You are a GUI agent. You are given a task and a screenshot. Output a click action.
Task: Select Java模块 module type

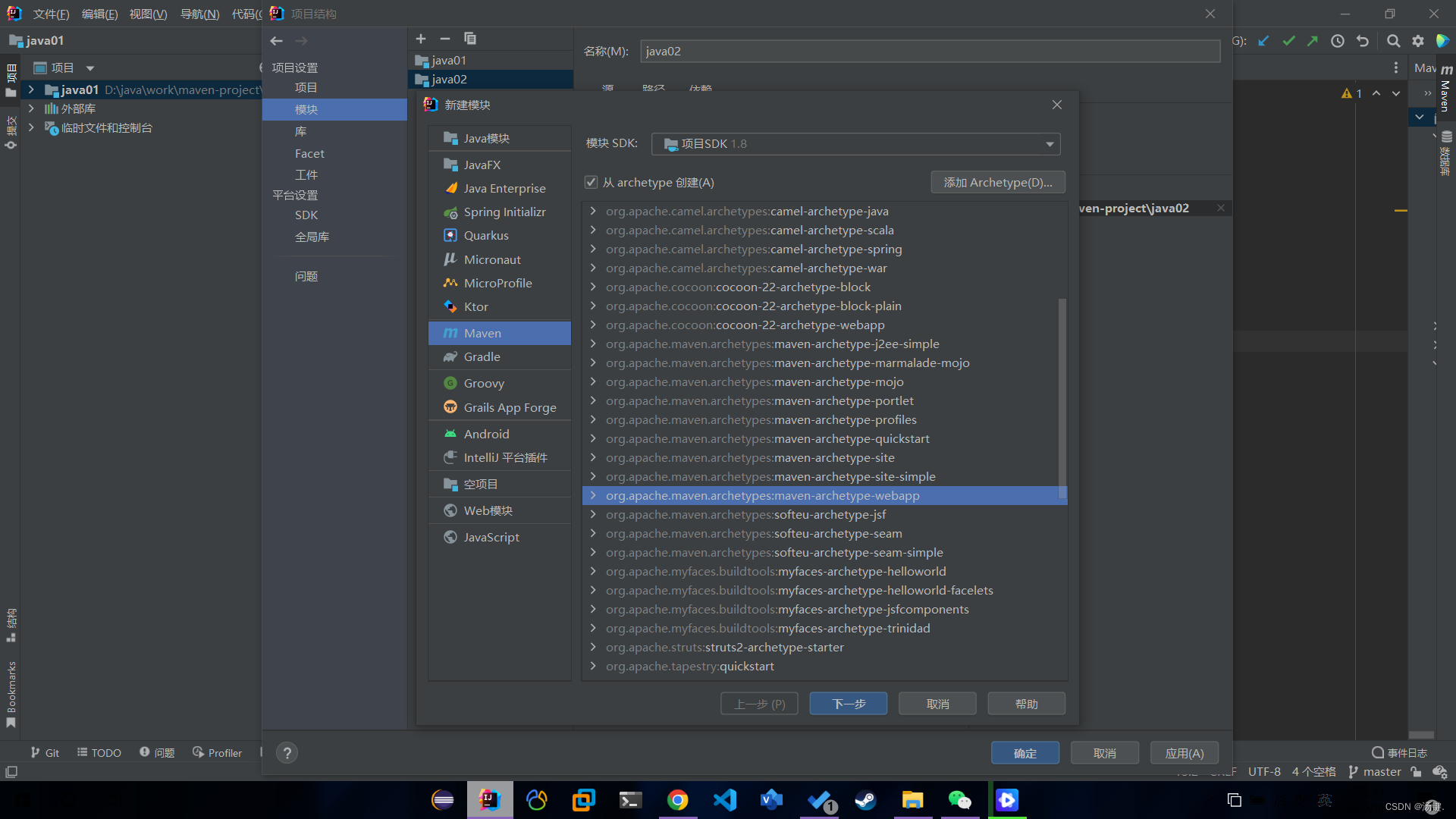pyautogui.click(x=500, y=138)
